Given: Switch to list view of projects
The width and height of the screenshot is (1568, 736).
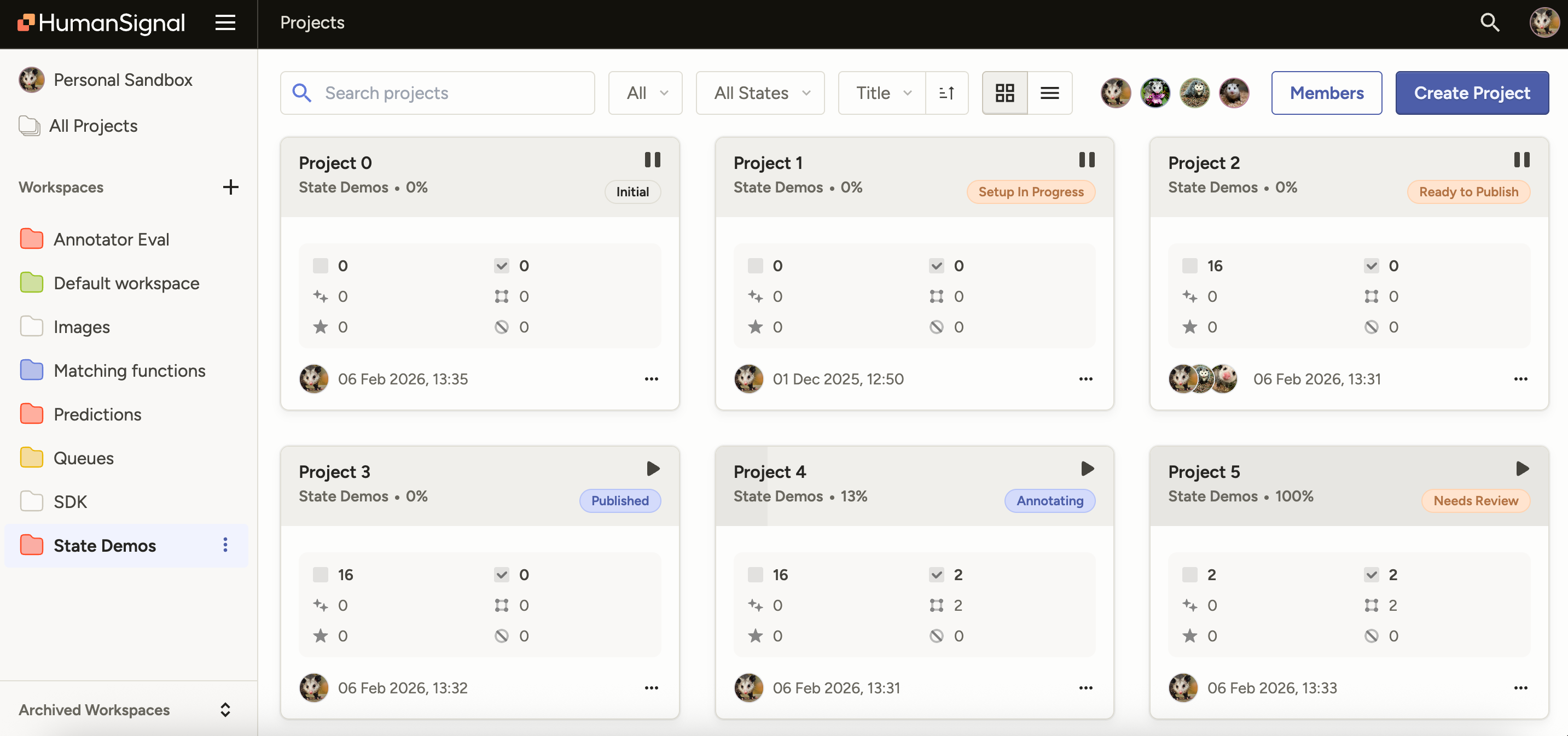Looking at the screenshot, I should (1050, 92).
